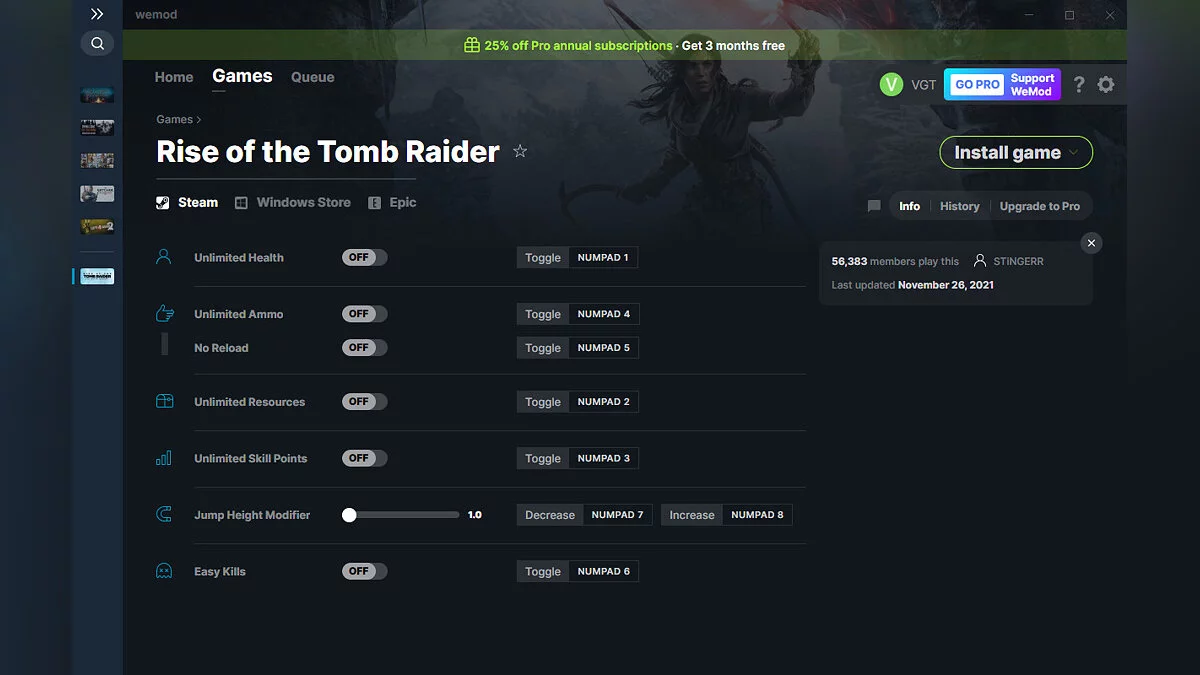Screen dimensions: 1200x675
Task: Open the Games section in the navigation
Action: (241, 76)
